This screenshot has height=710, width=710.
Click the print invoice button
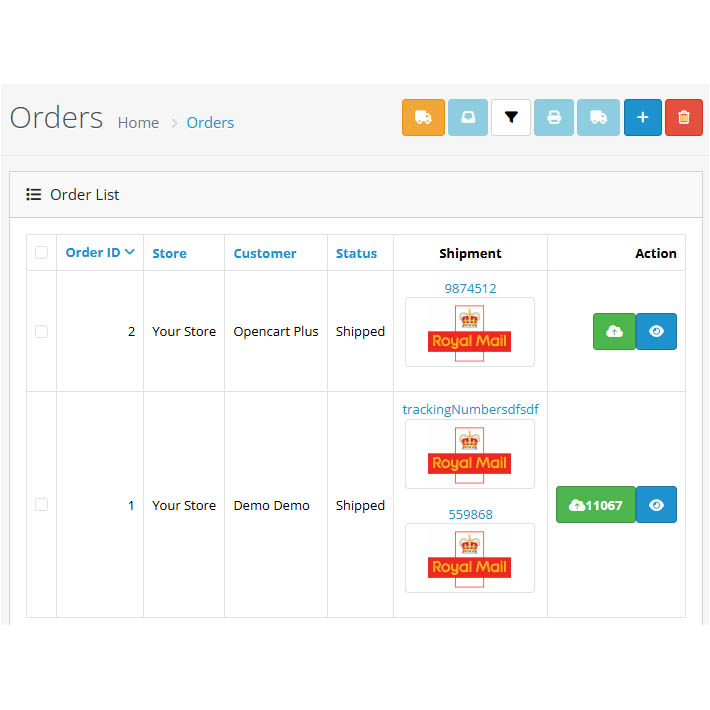554,117
